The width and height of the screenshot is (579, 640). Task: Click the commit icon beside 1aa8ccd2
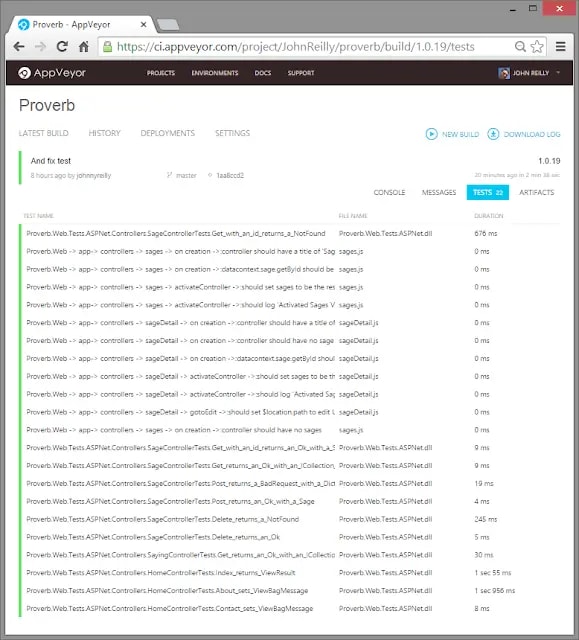[210, 175]
